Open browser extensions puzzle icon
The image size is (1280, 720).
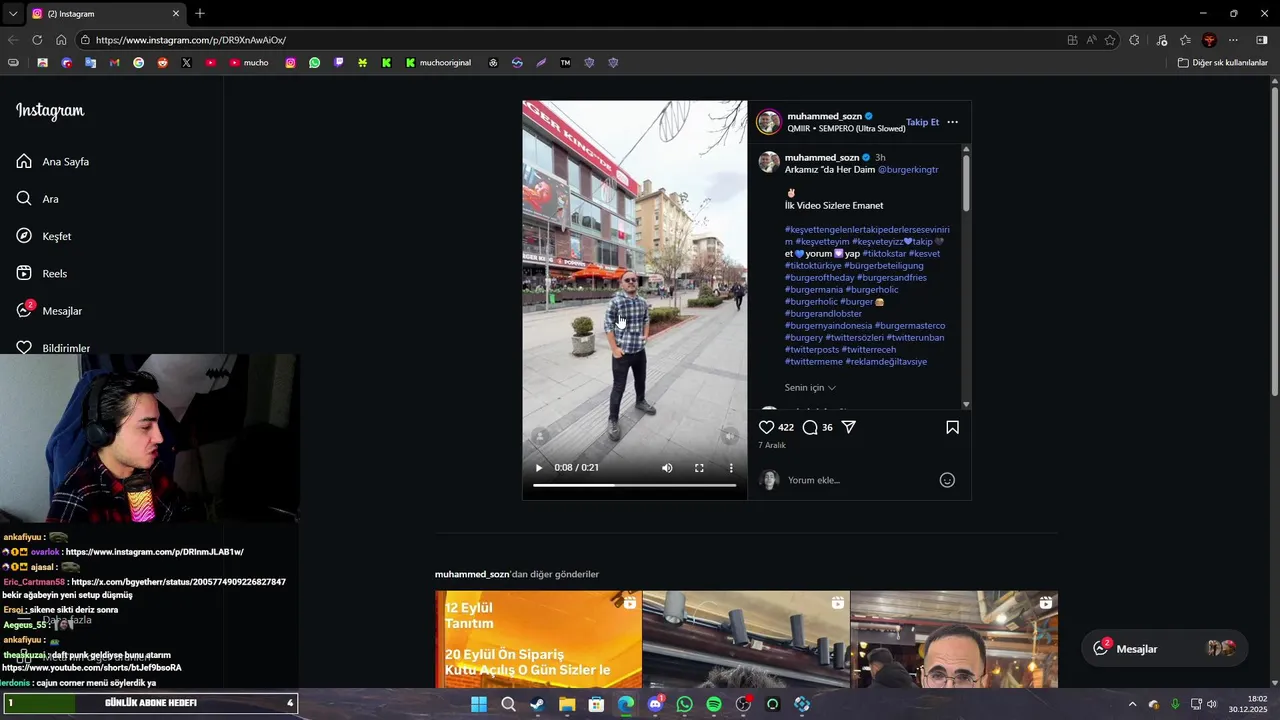click(x=1134, y=40)
